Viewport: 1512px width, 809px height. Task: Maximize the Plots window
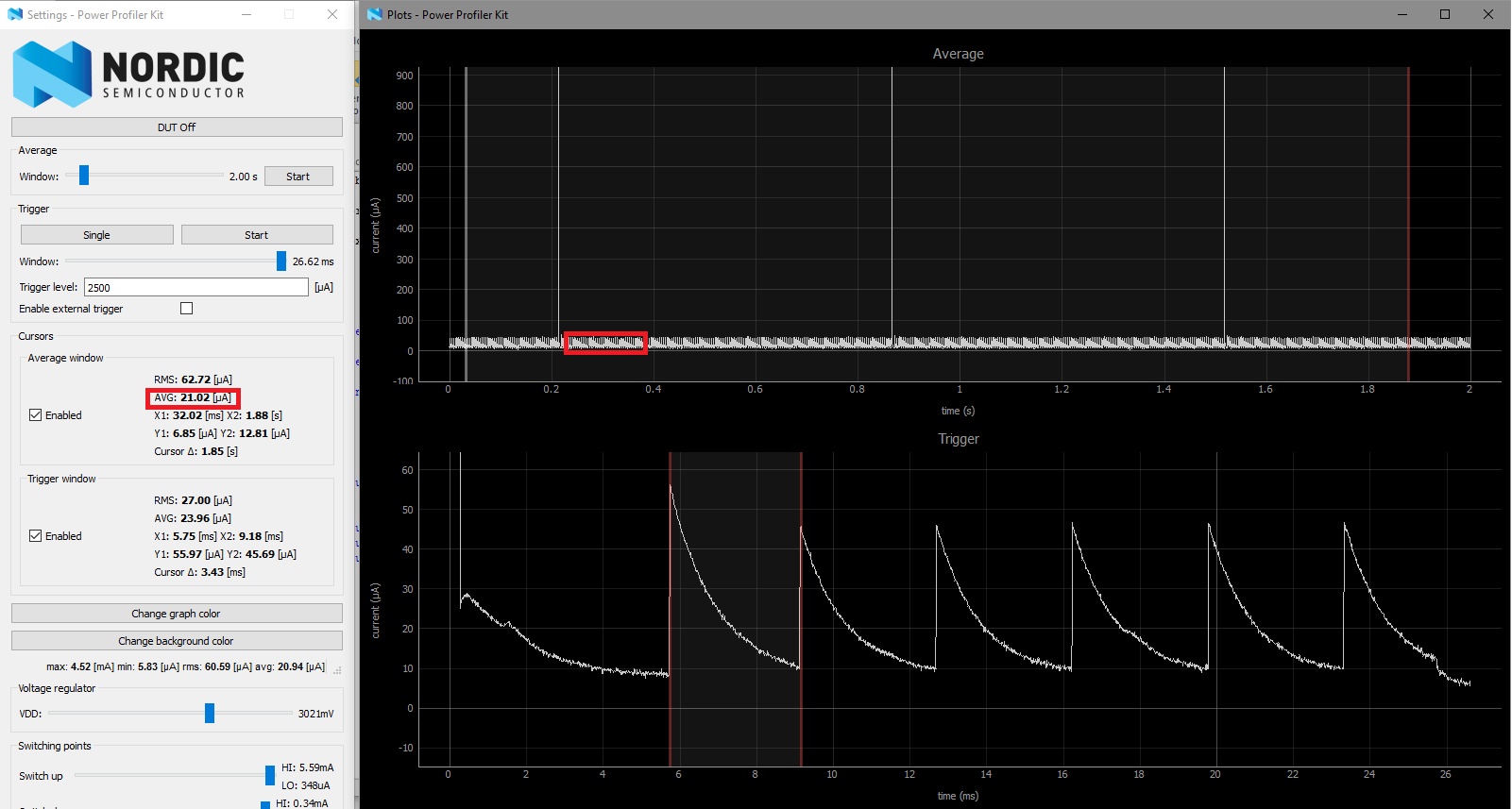click(1445, 14)
